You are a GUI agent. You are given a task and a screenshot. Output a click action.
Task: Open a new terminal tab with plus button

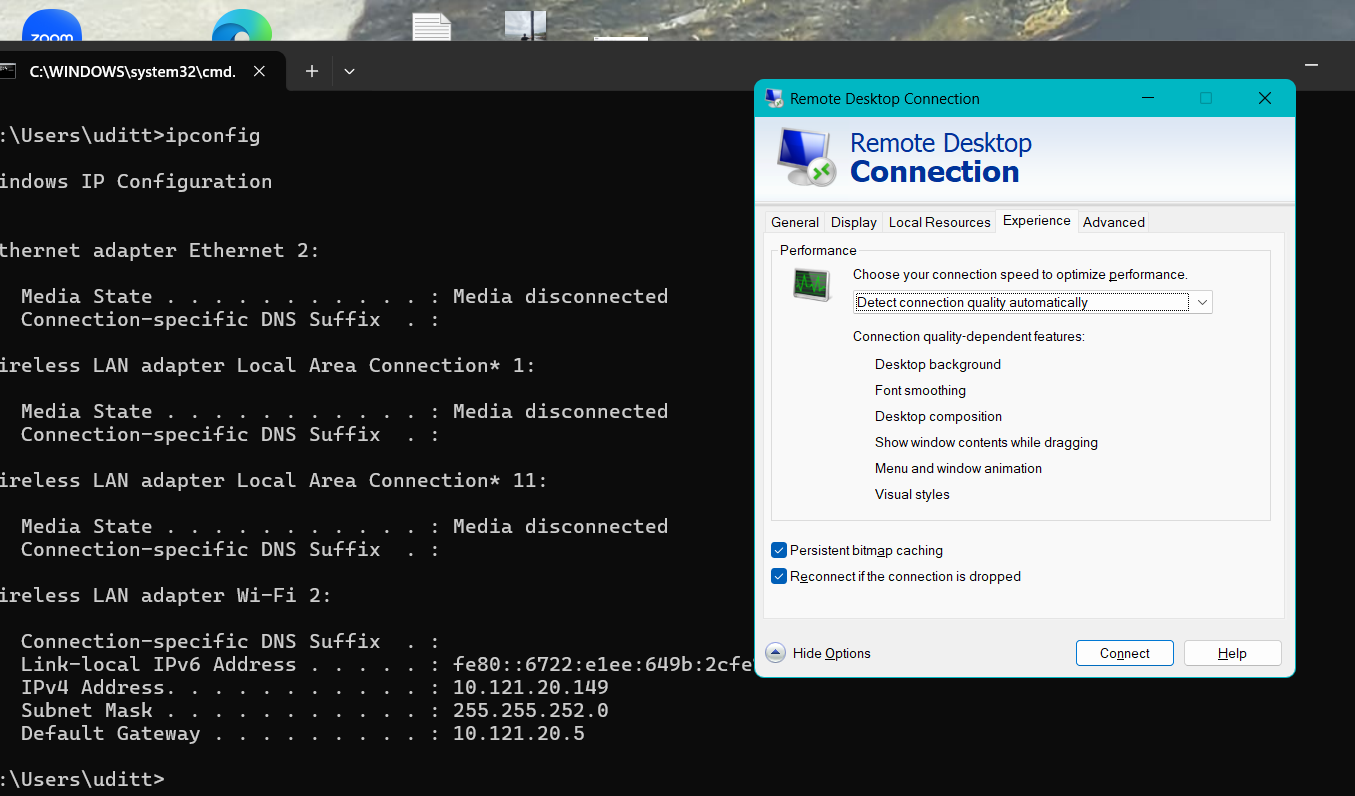click(x=312, y=71)
